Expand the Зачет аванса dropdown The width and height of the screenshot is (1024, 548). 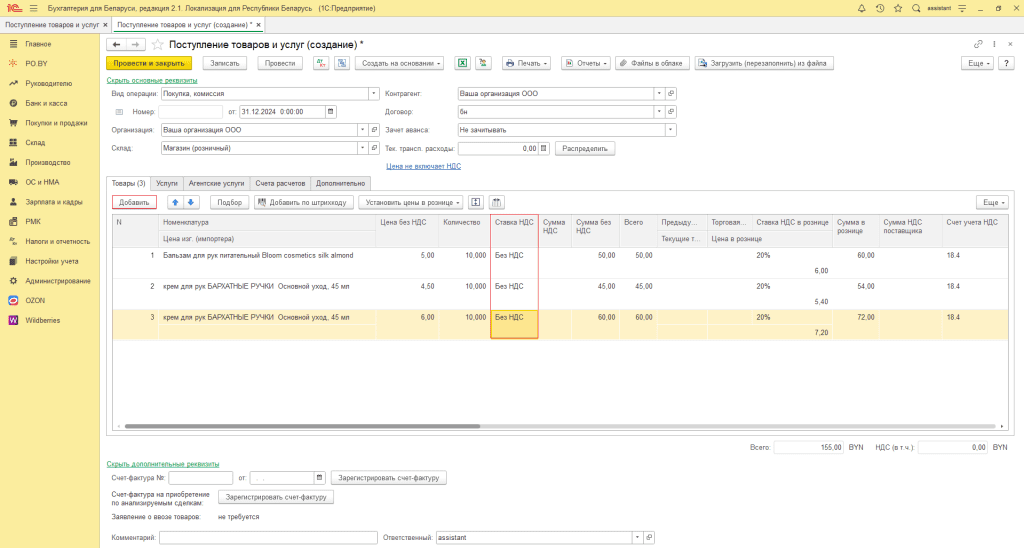(x=671, y=130)
